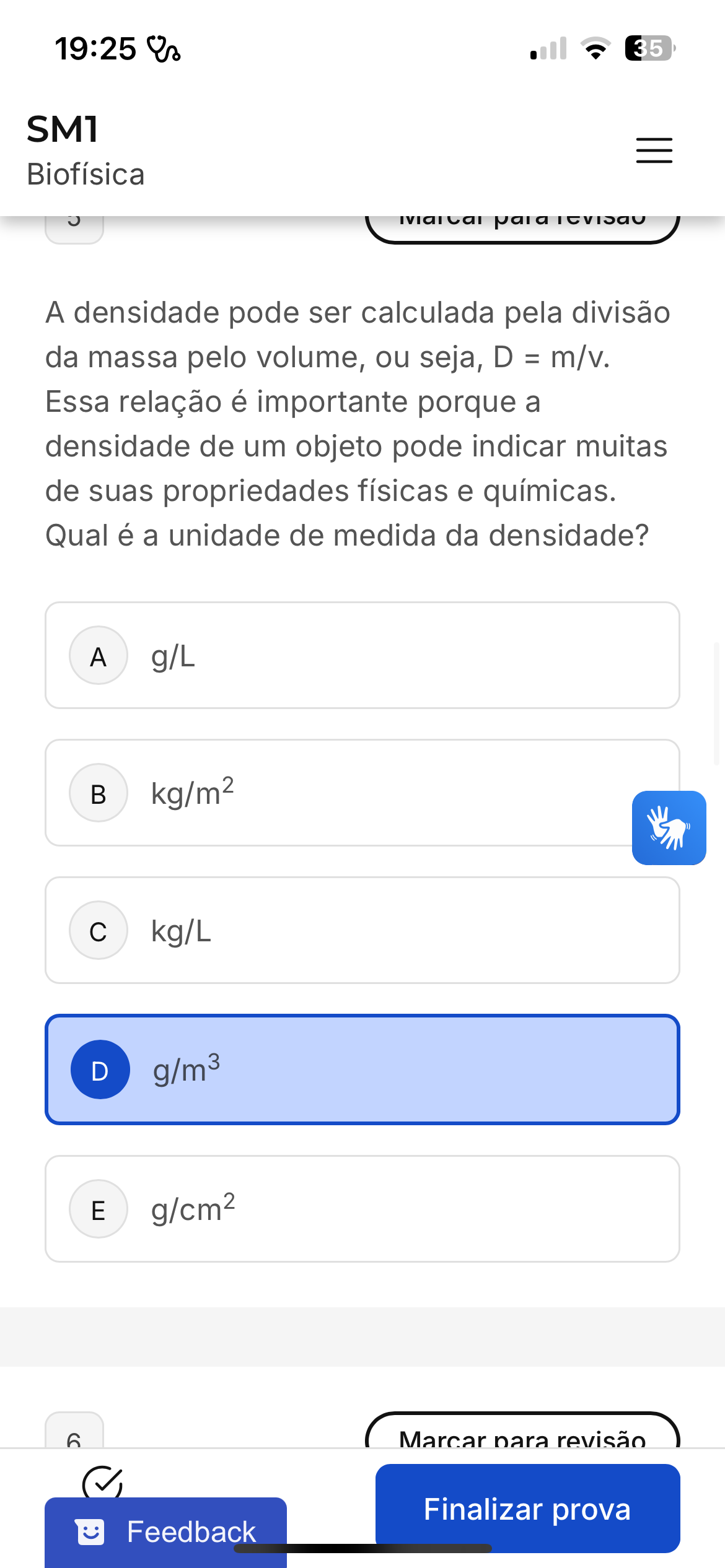Click the page scrollbar on right edge
The image size is (725, 1568).
click(716, 703)
